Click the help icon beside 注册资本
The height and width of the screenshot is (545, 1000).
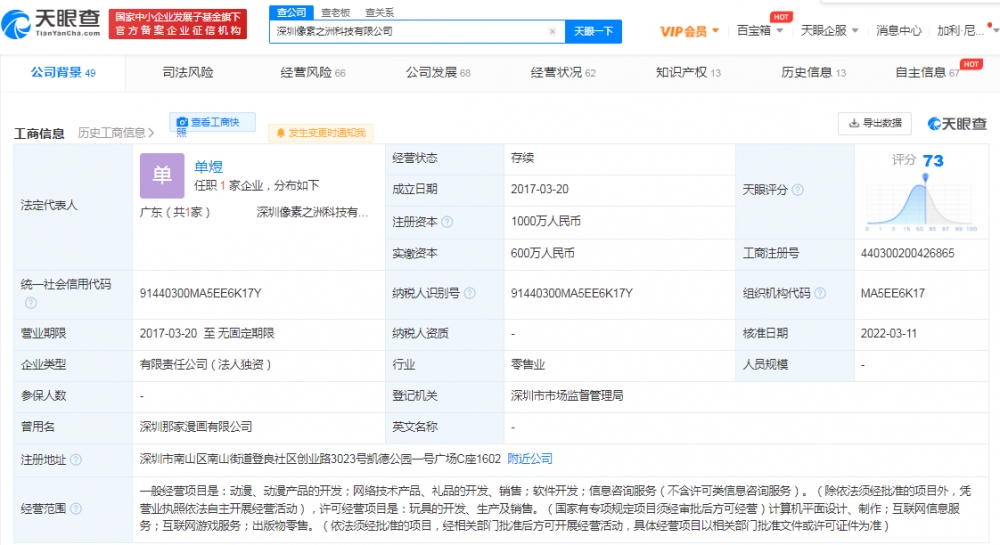(447, 222)
